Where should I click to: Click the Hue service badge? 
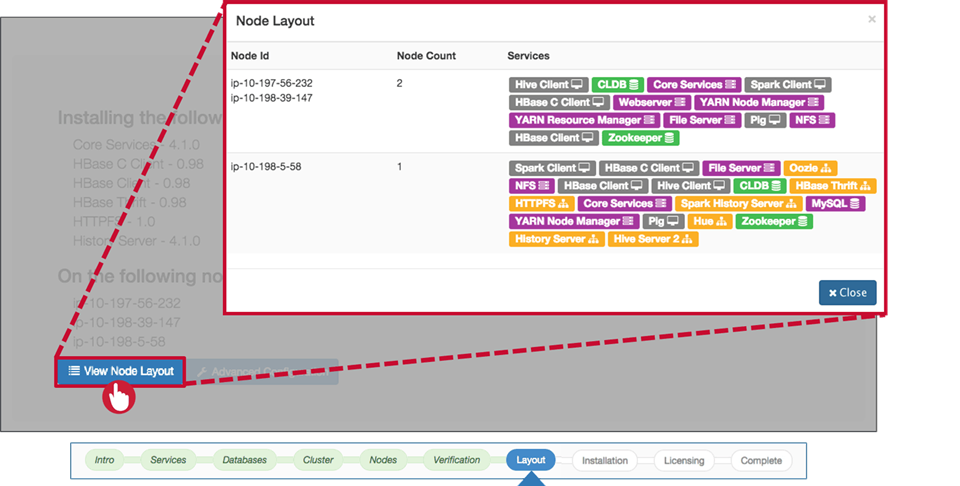(x=710, y=221)
